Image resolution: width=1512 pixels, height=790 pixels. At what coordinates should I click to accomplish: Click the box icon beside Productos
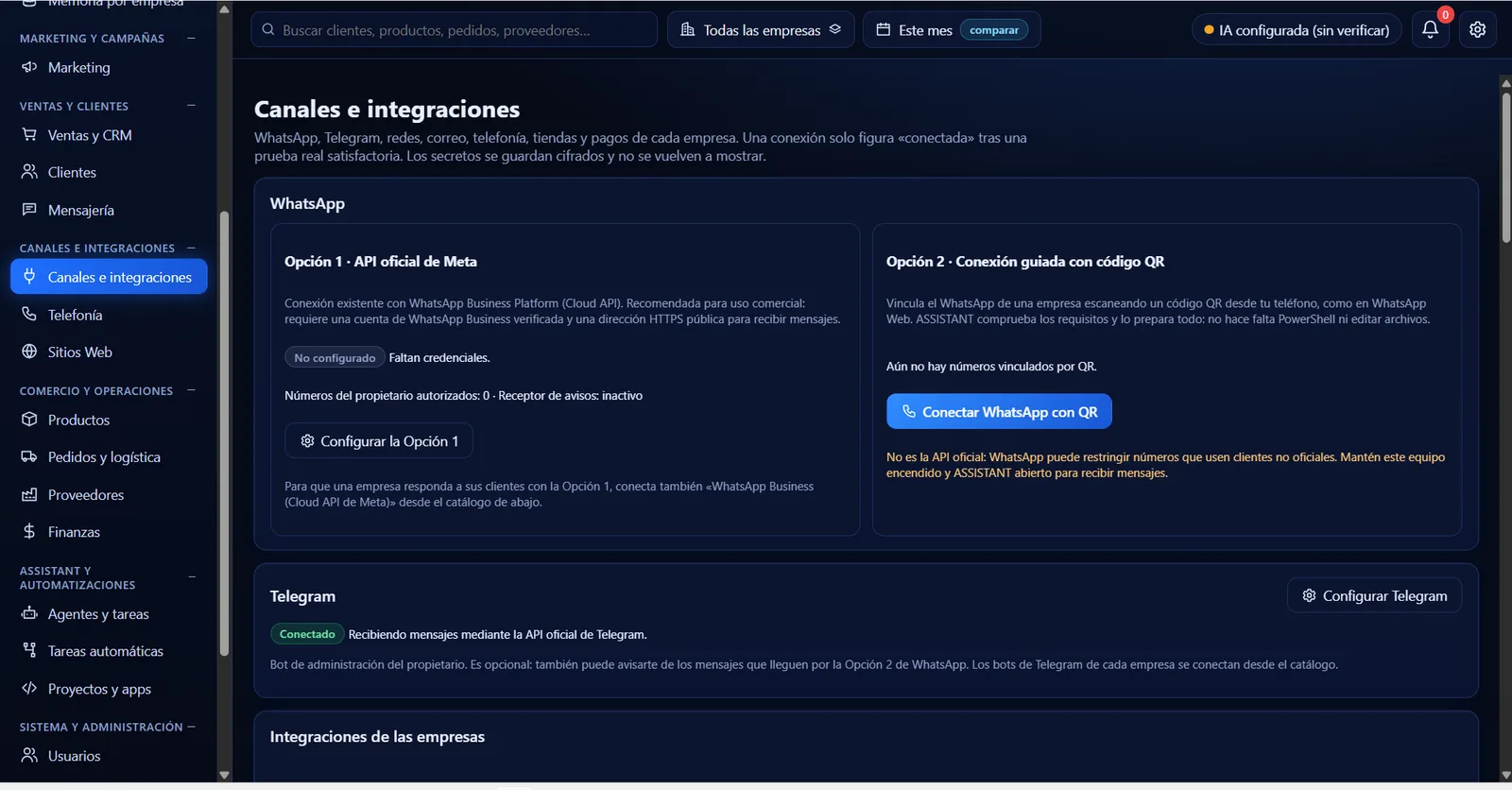click(x=29, y=420)
